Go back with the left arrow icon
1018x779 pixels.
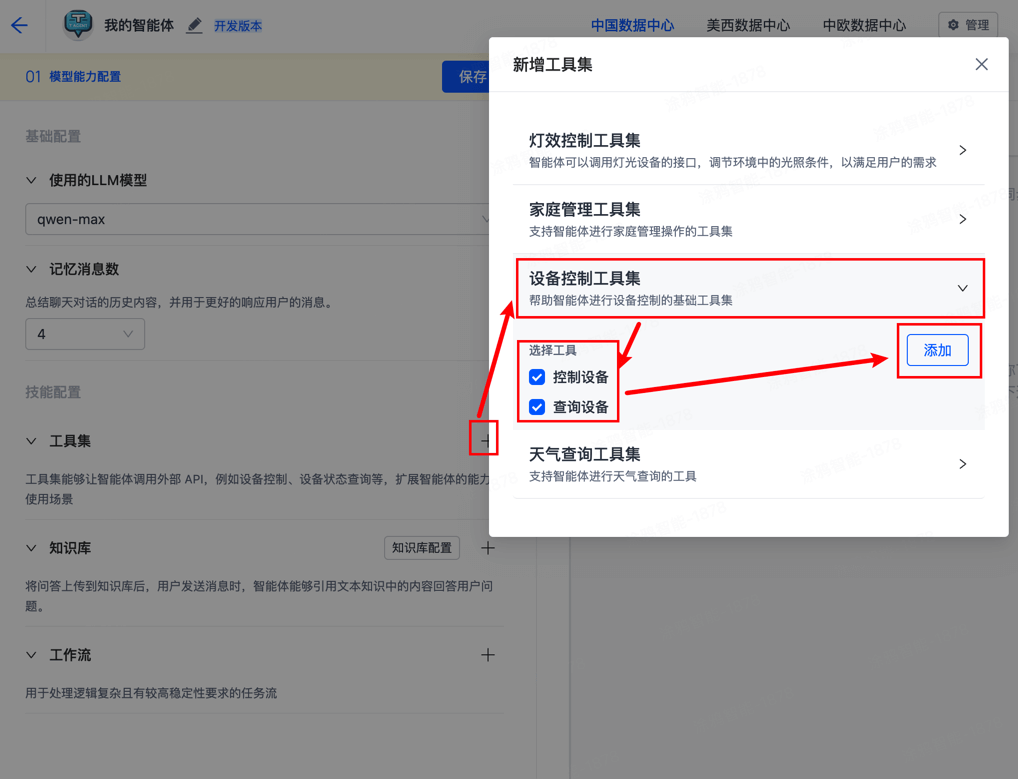tap(19, 25)
